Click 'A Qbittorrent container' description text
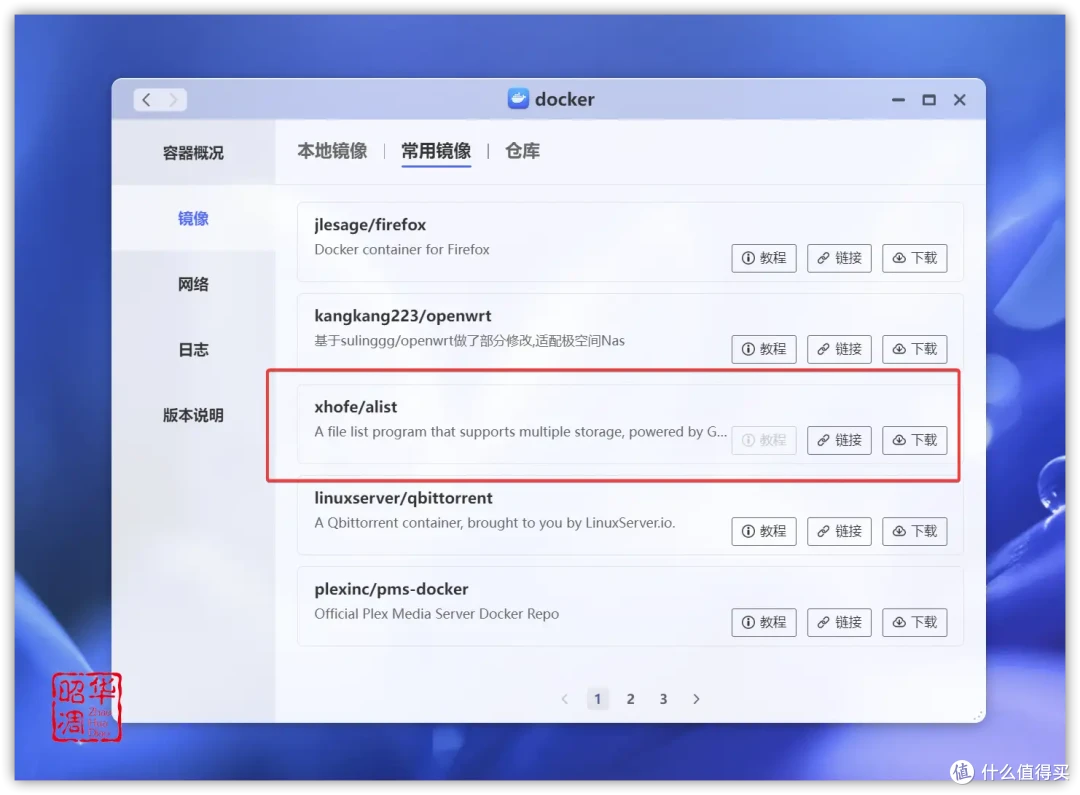This screenshot has width=1080, height=795. pyautogui.click(x=495, y=523)
